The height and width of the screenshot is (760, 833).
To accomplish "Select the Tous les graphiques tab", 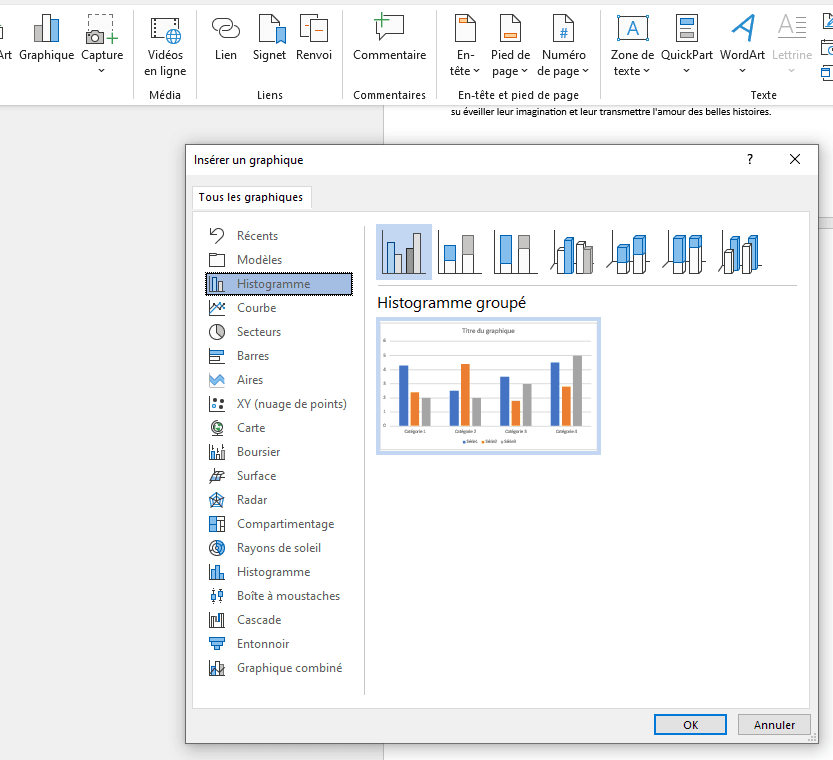I will coord(251,197).
